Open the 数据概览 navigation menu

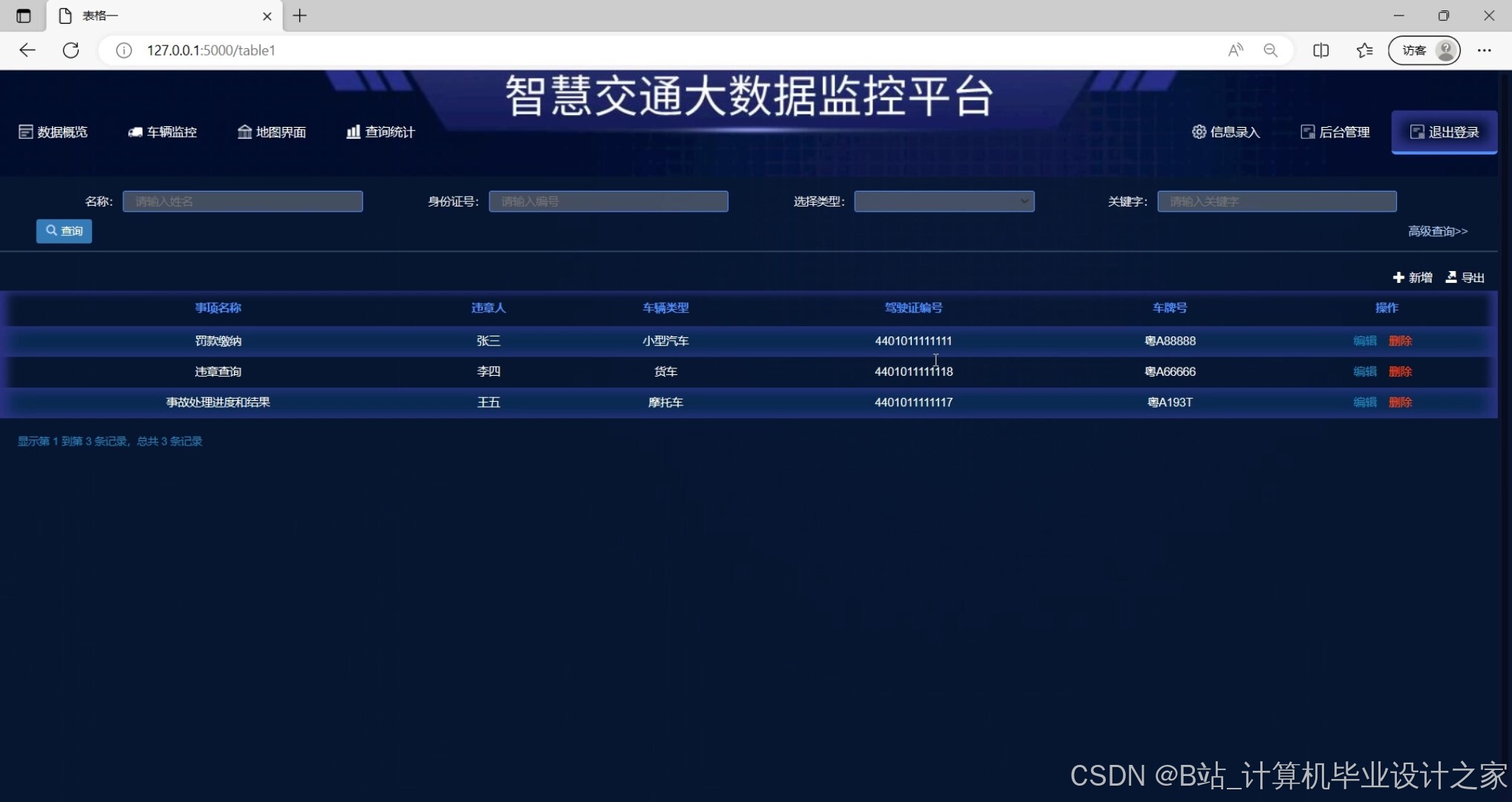tap(53, 132)
